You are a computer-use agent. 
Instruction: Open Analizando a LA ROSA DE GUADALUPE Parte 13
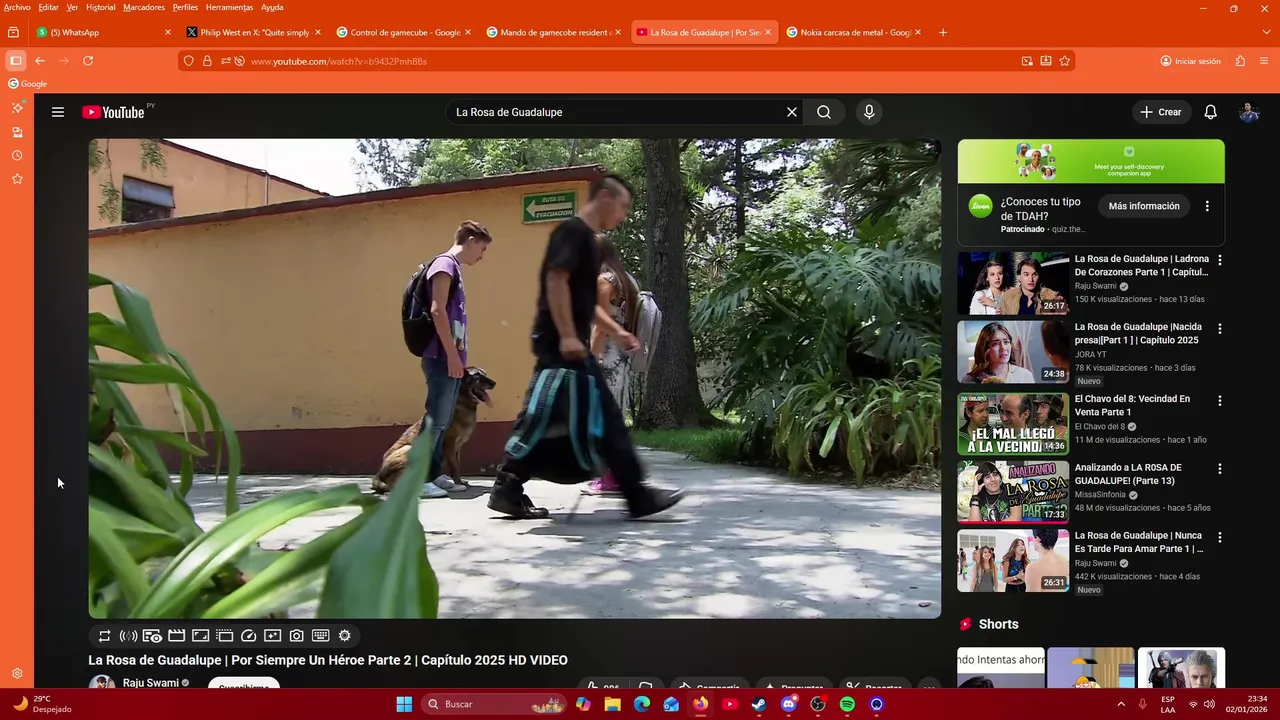click(x=1128, y=474)
